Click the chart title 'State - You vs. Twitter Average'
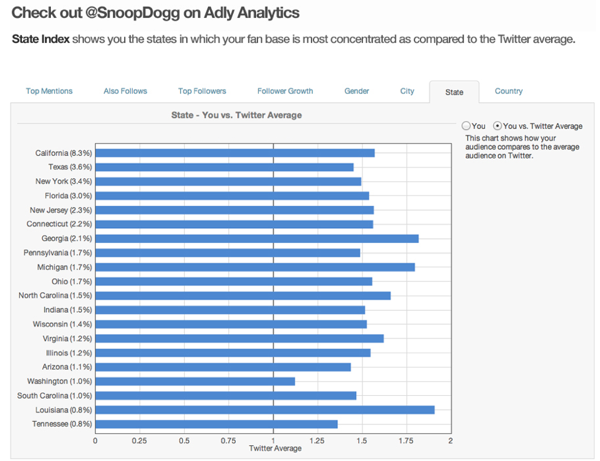 click(237, 115)
